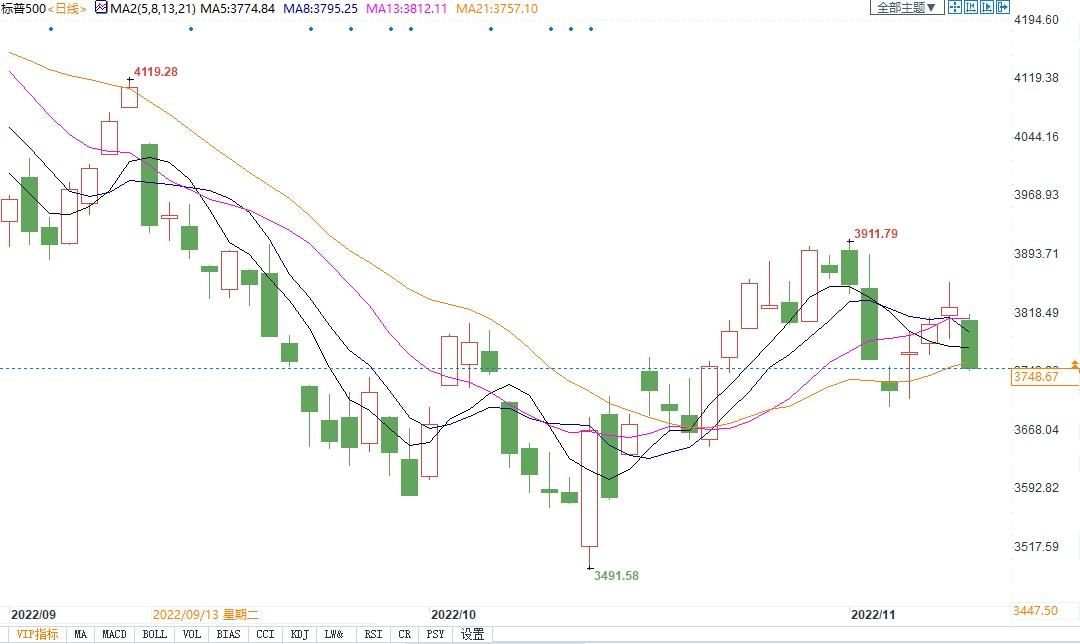
Task: Open the 全部主题 dropdown
Action: pos(906,8)
